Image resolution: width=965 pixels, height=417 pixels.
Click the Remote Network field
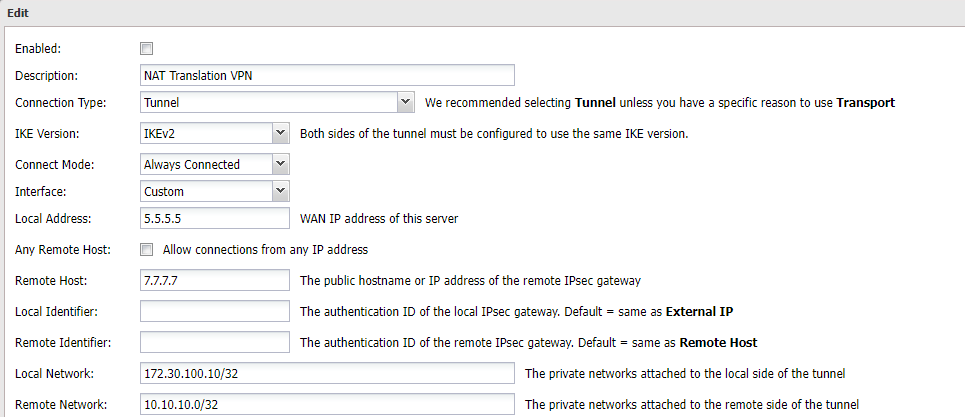tap(327, 405)
